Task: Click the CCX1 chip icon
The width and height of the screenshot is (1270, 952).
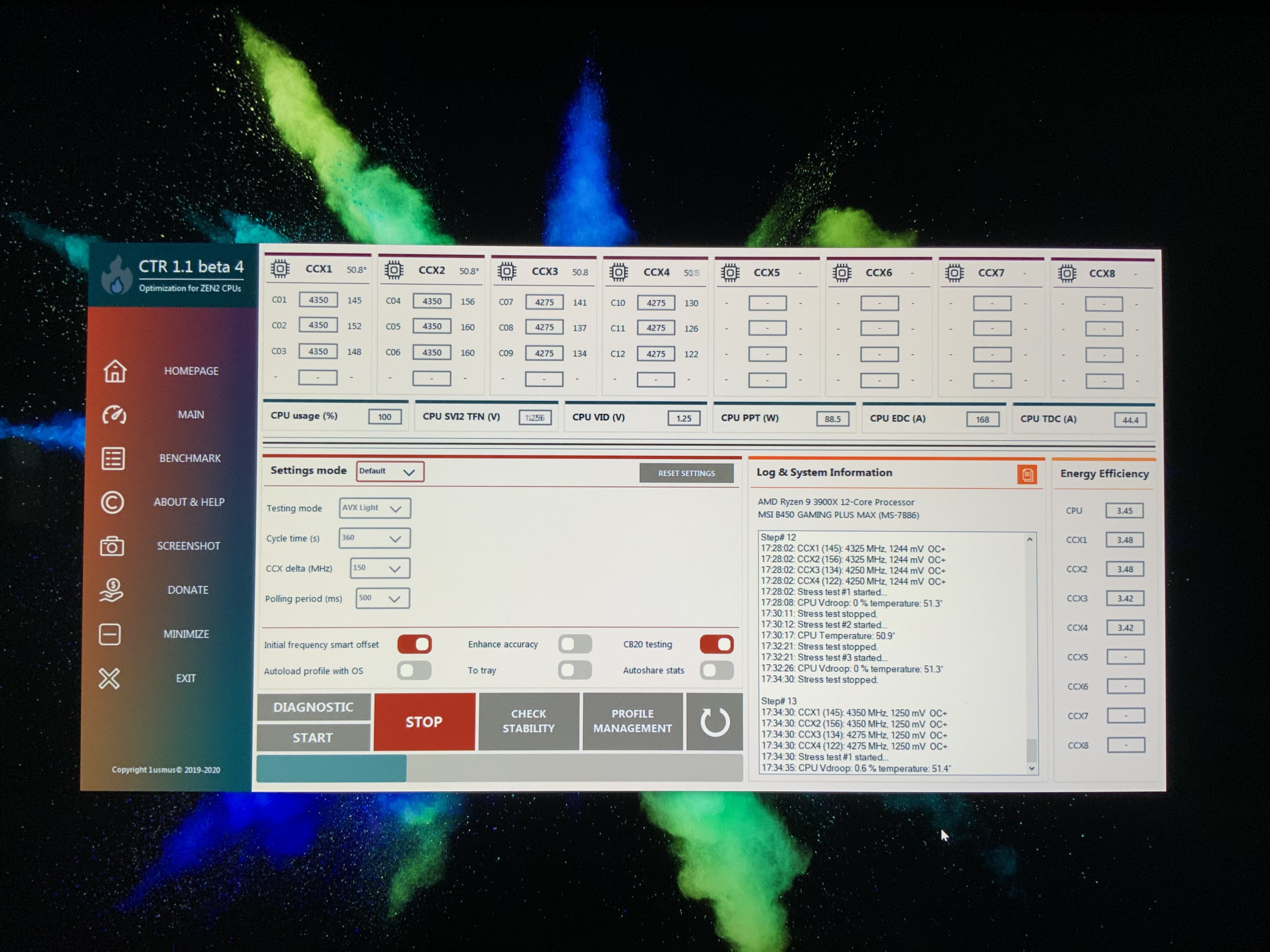Action: pyautogui.click(x=280, y=268)
